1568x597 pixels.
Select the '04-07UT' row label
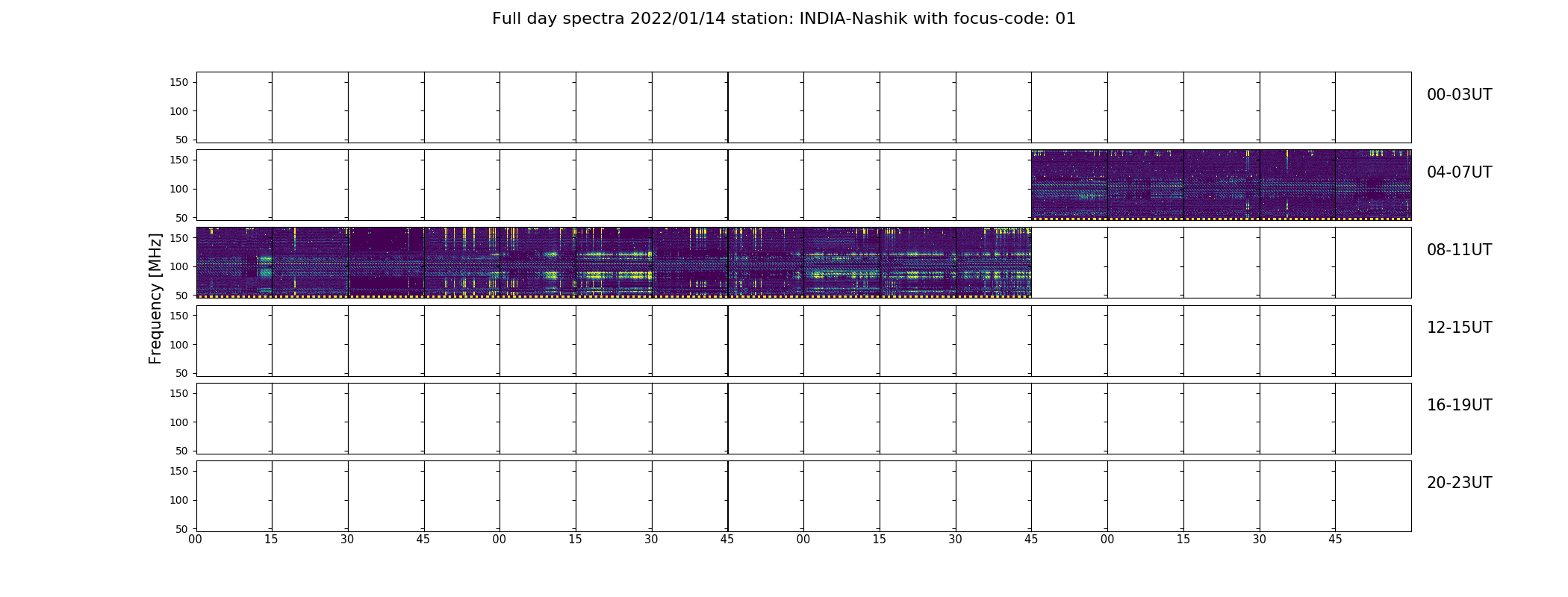(x=1459, y=172)
